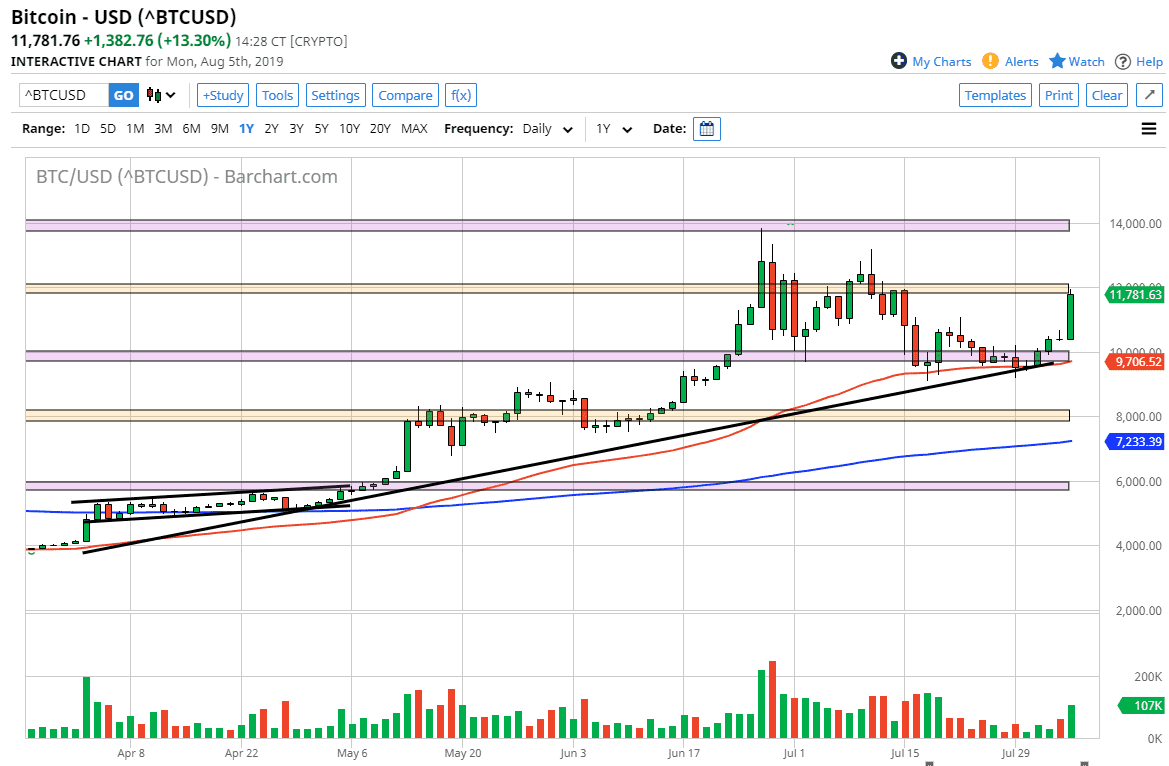Click the My Charts plus icon
1169x766 pixels.
pos(898,61)
